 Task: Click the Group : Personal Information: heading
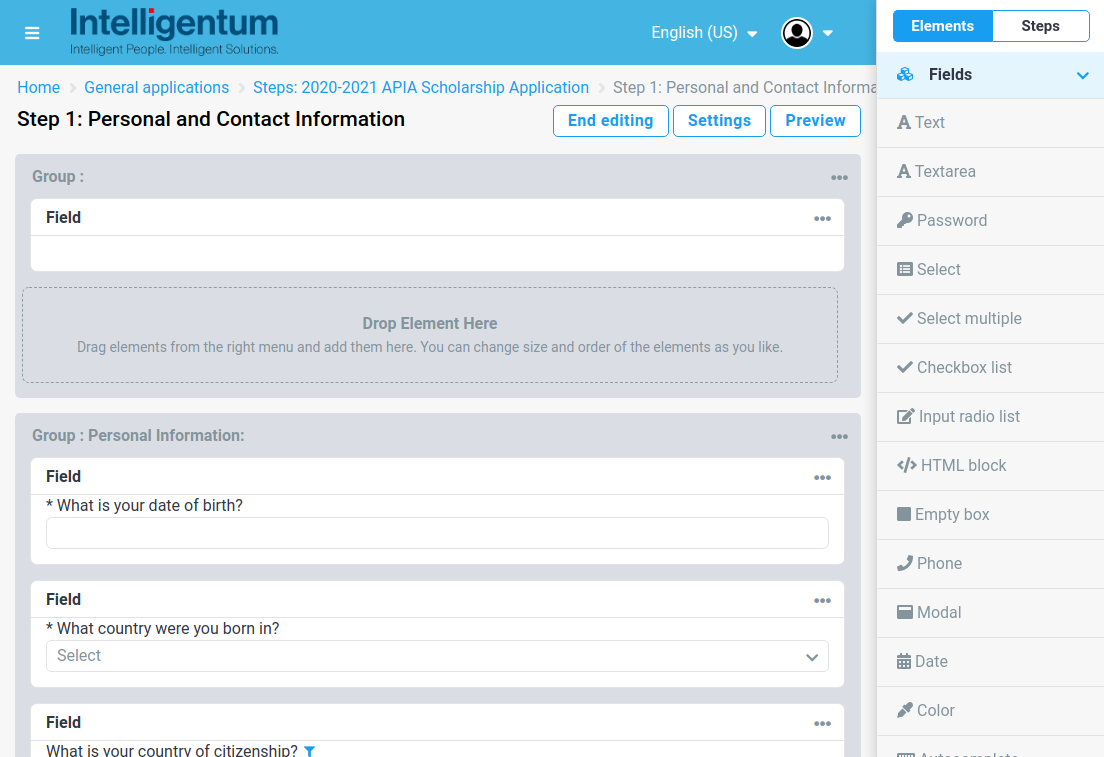[138, 436]
